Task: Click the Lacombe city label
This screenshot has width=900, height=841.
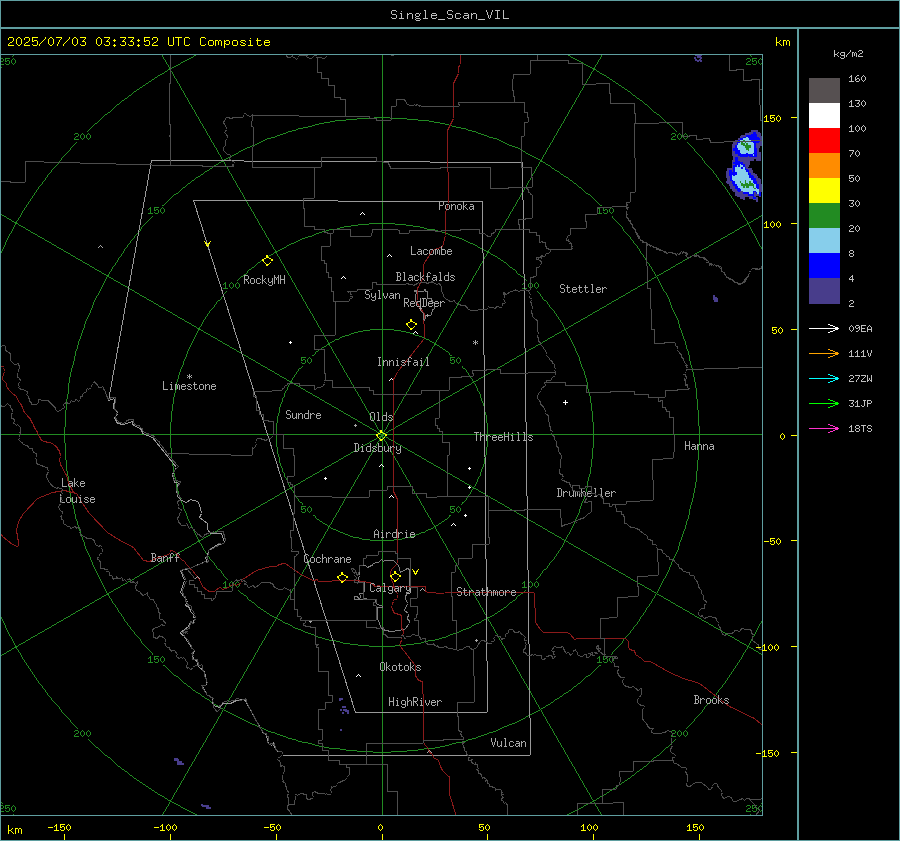Action: point(431,251)
